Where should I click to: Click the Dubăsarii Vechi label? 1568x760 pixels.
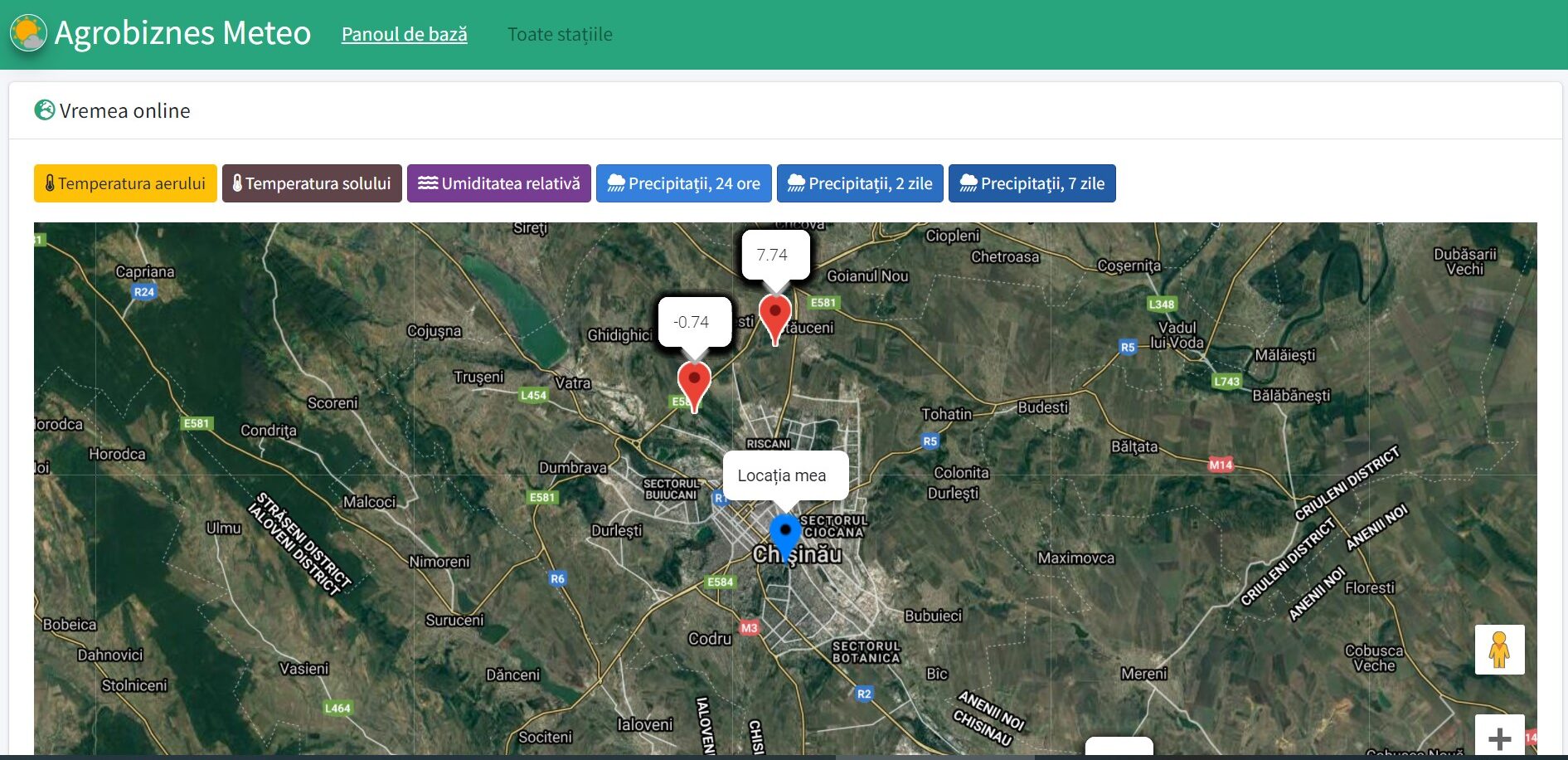click(x=1465, y=261)
